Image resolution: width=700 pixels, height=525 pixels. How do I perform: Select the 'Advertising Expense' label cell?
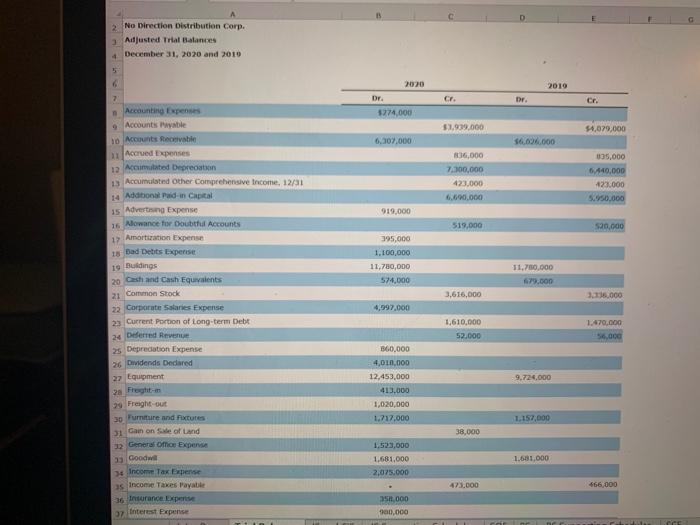161,209
